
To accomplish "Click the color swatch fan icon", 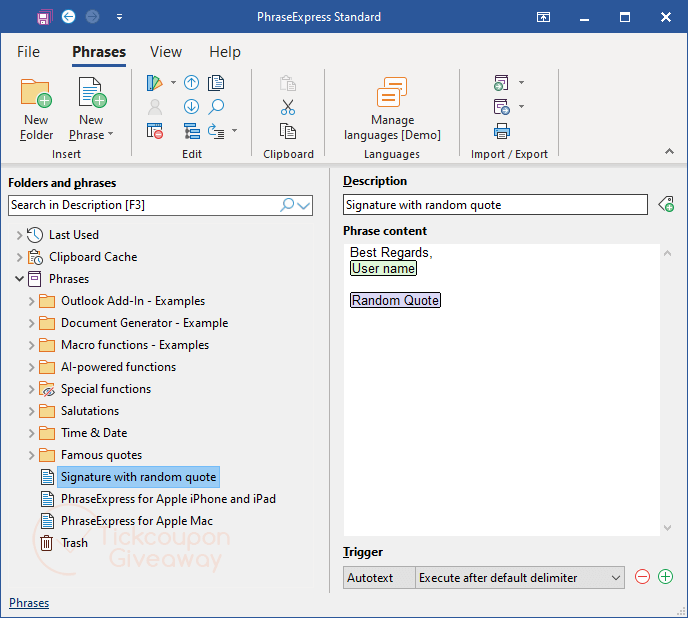I will 154,83.
